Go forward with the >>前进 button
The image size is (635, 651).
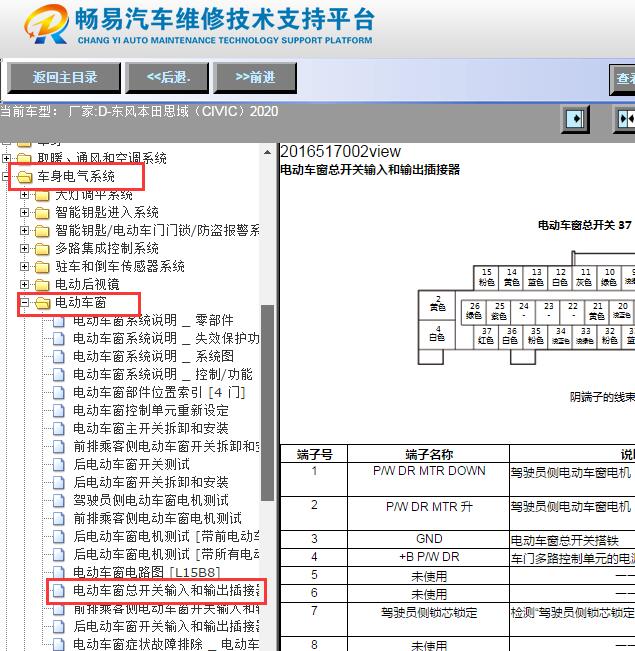(255, 78)
